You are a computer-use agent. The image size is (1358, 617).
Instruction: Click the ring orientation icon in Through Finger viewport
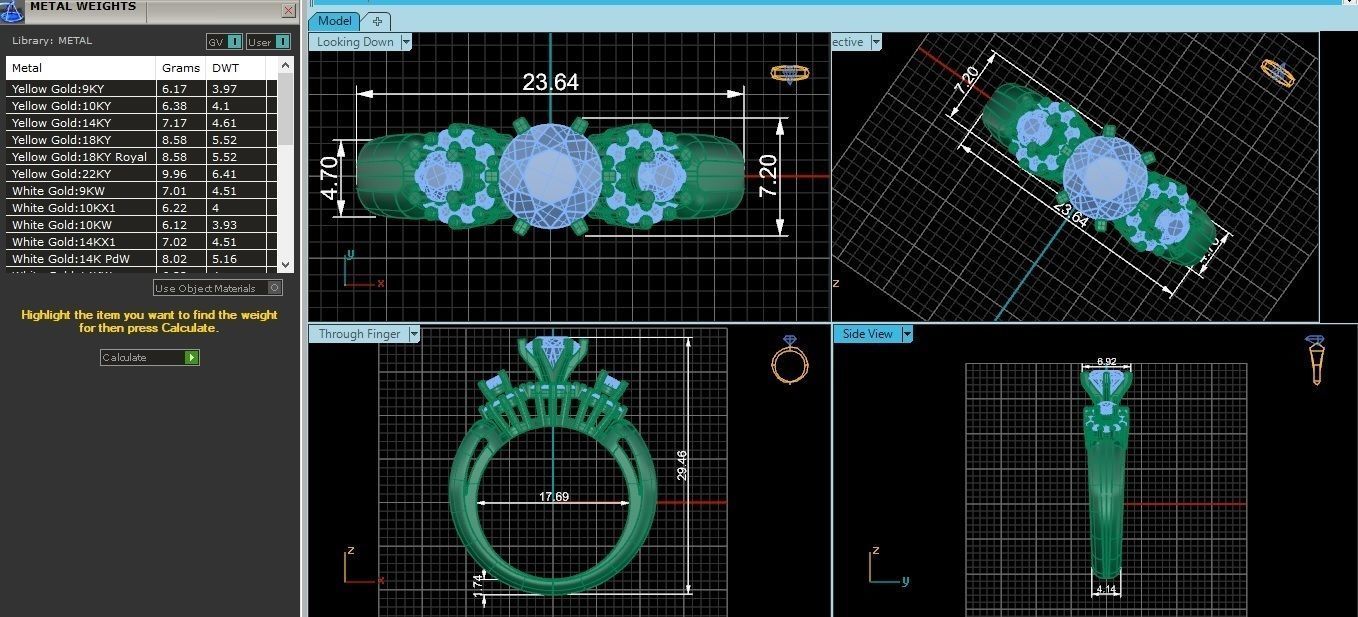pyautogui.click(x=789, y=360)
